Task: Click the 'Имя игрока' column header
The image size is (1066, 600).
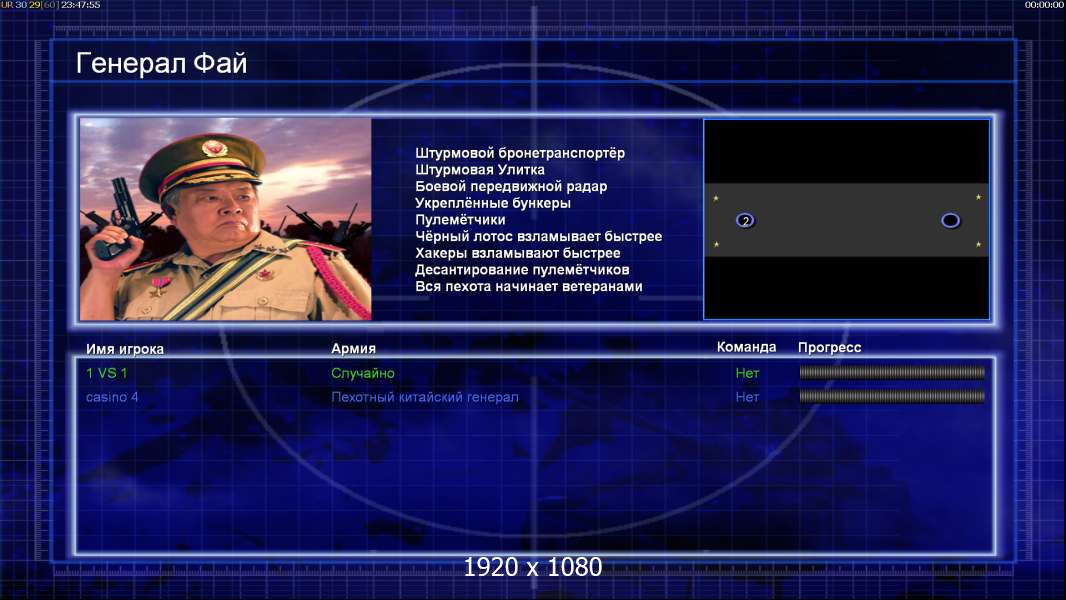Action: pos(125,349)
